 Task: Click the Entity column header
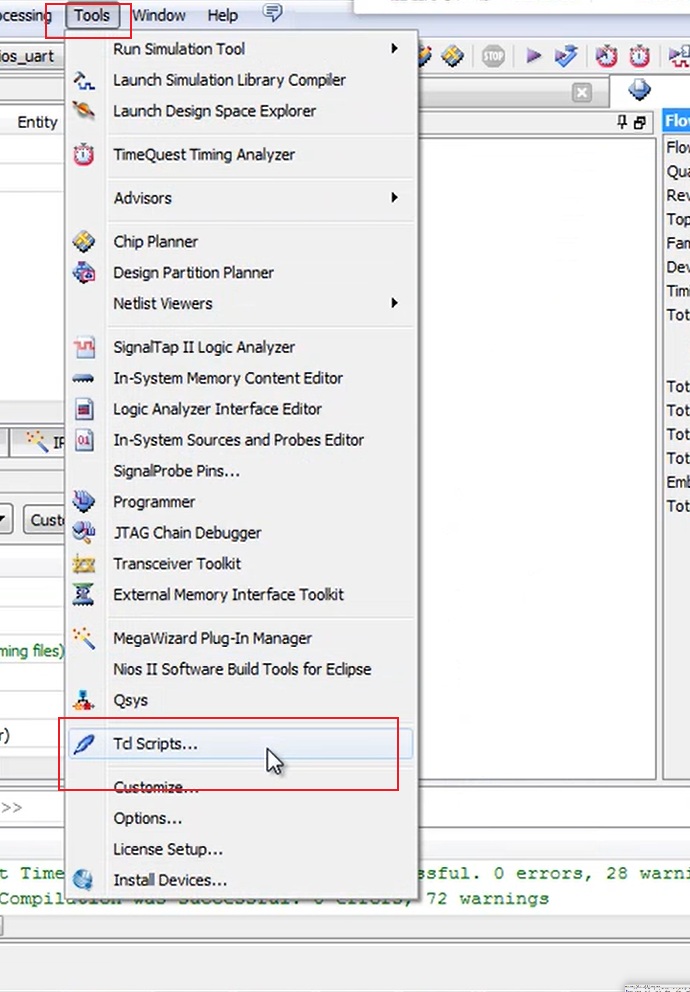(x=37, y=123)
